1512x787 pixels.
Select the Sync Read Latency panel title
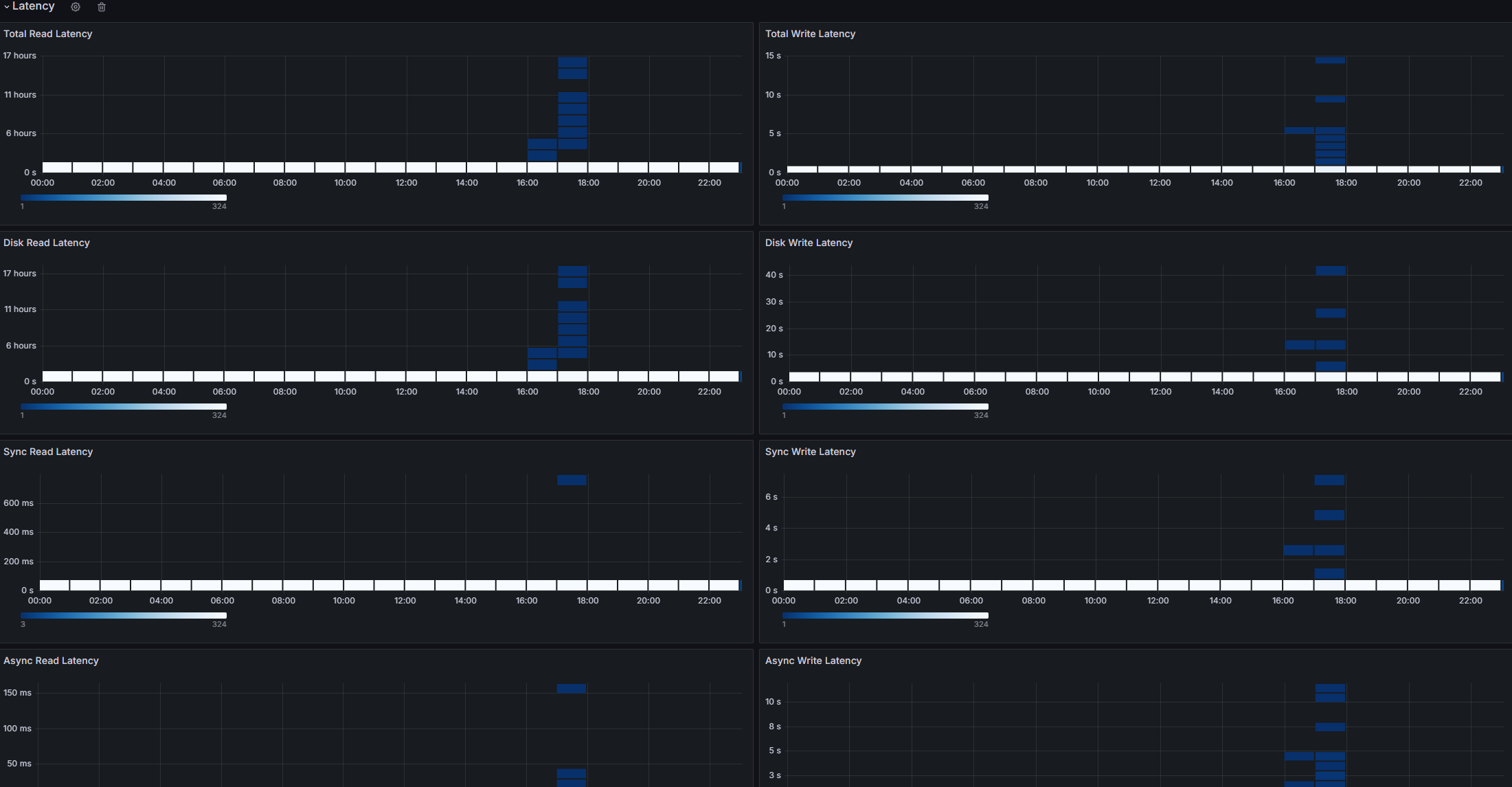[47, 452]
